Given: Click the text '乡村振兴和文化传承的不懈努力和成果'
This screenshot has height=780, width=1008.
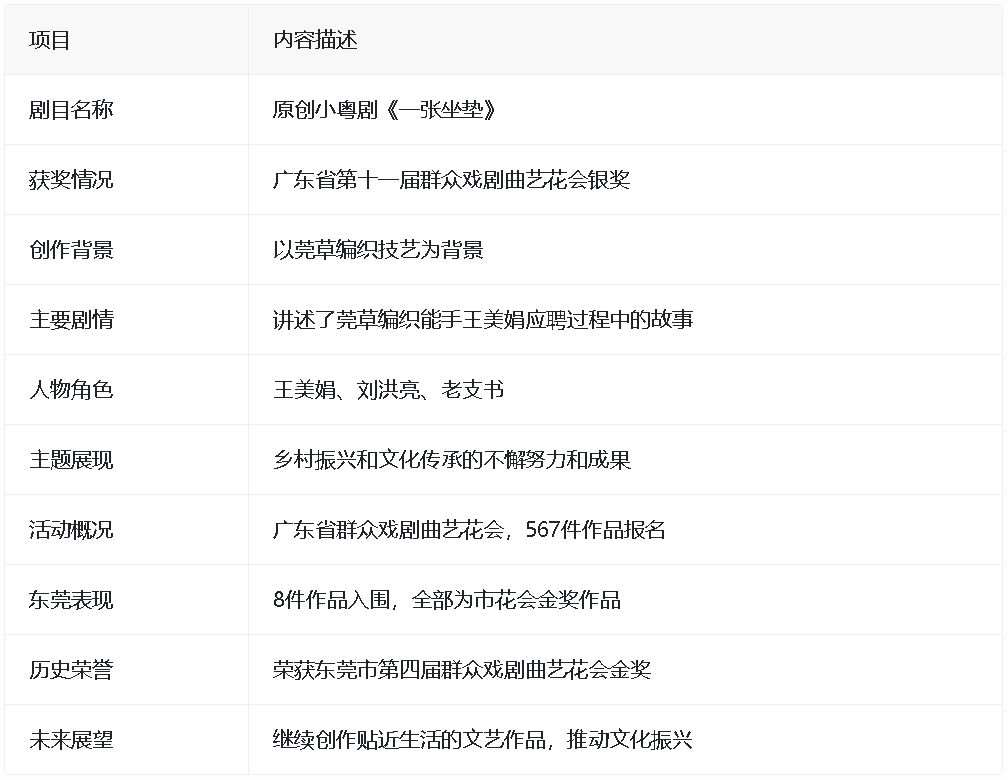Looking at the screenshot, I should click(451, 460).
